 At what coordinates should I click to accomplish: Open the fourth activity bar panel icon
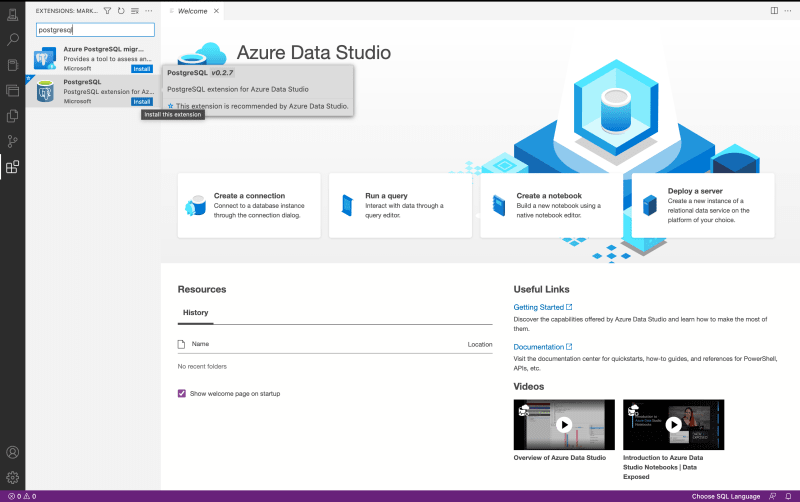tap(13, 91)
